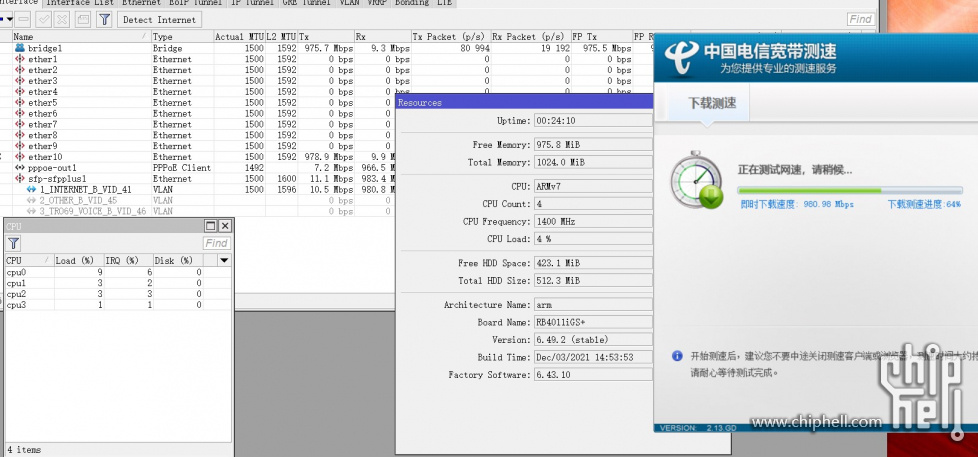Click the sfp-sfpplus1 interface icon
This screenshot has height=457, width=978.
pos(20,179)
